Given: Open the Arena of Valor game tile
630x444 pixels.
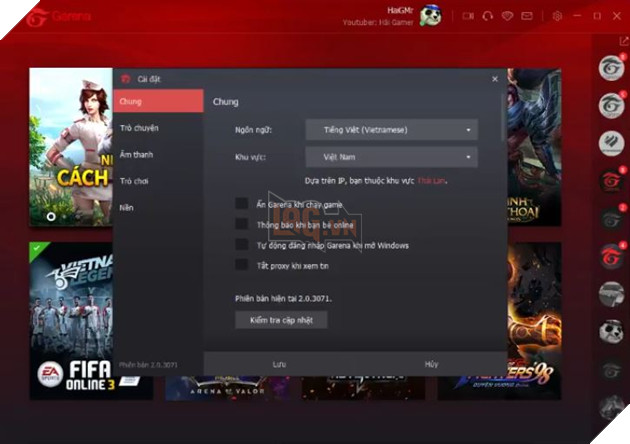Looking at the screenshot, I should (x=227, y=388).
